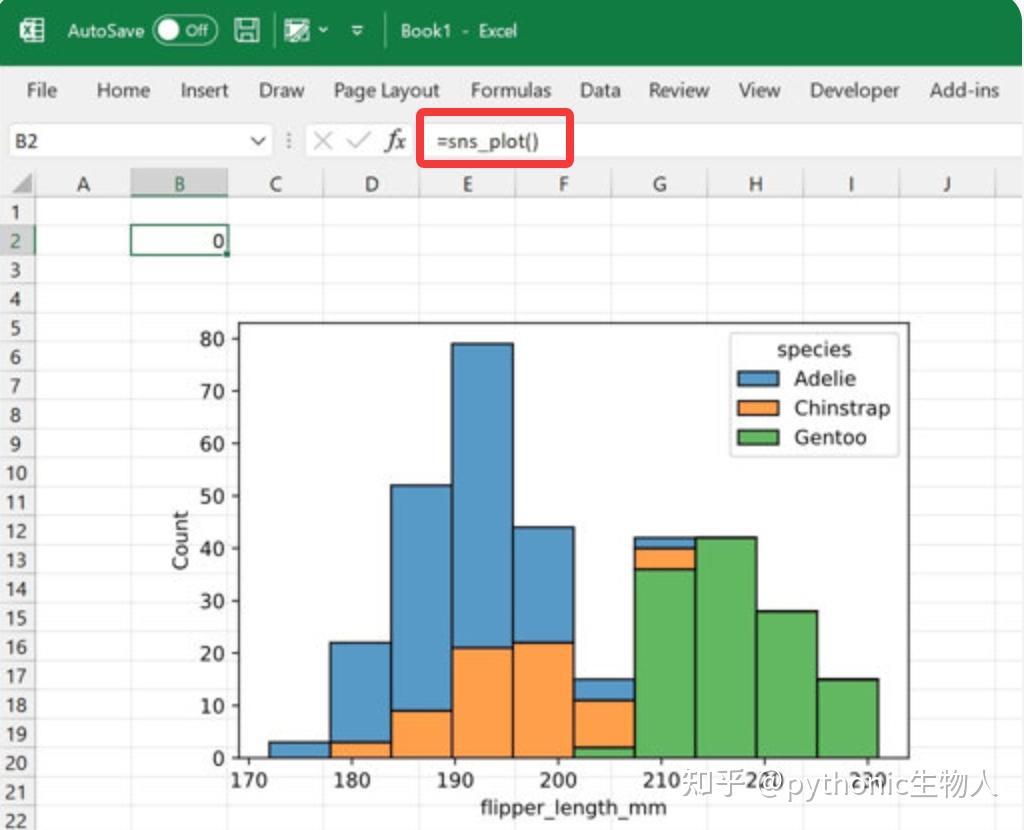This screenshot has width=1024, height=830.
Task: Click the Excel application icon
Action: [31, 30]
